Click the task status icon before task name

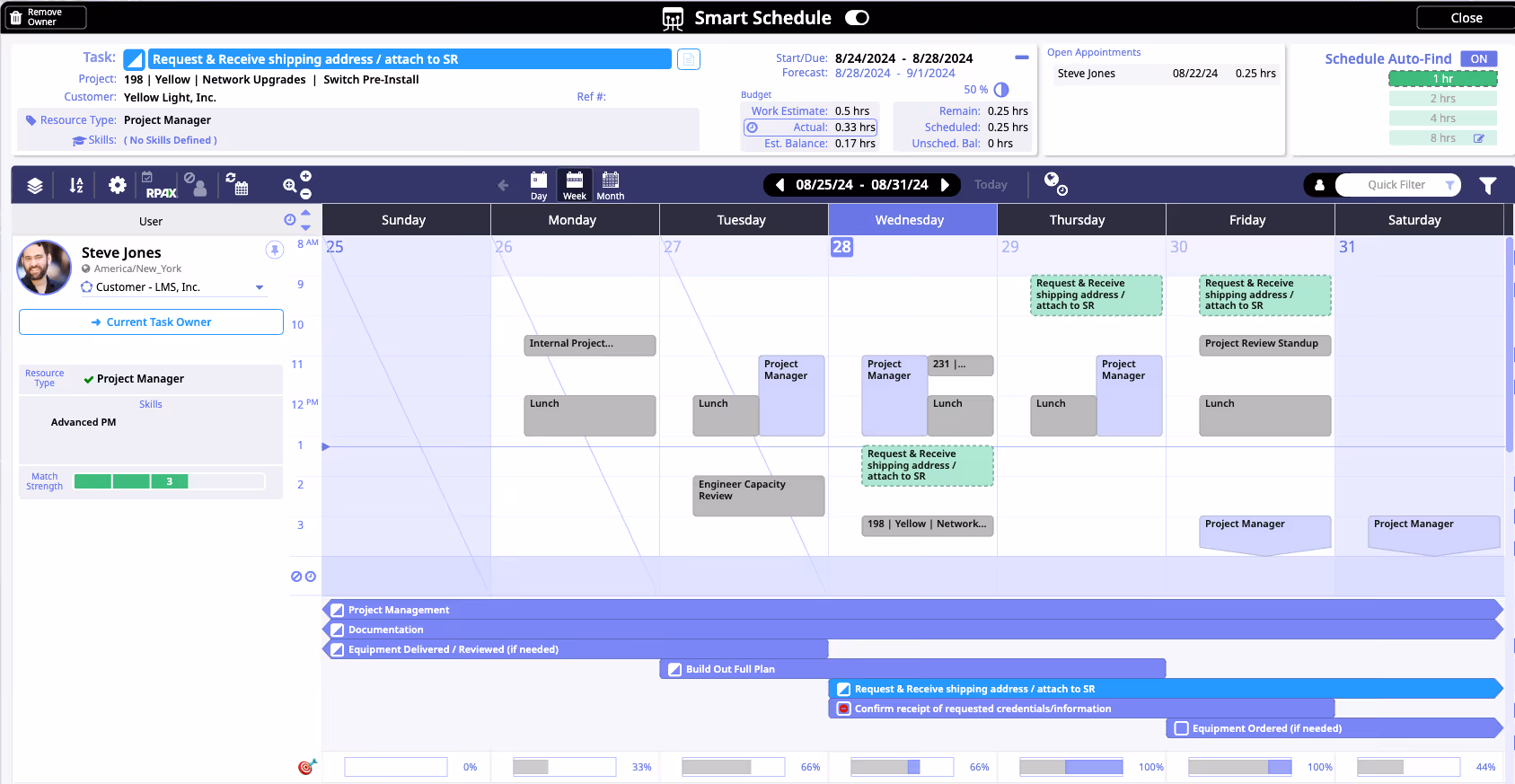point(134,59)
